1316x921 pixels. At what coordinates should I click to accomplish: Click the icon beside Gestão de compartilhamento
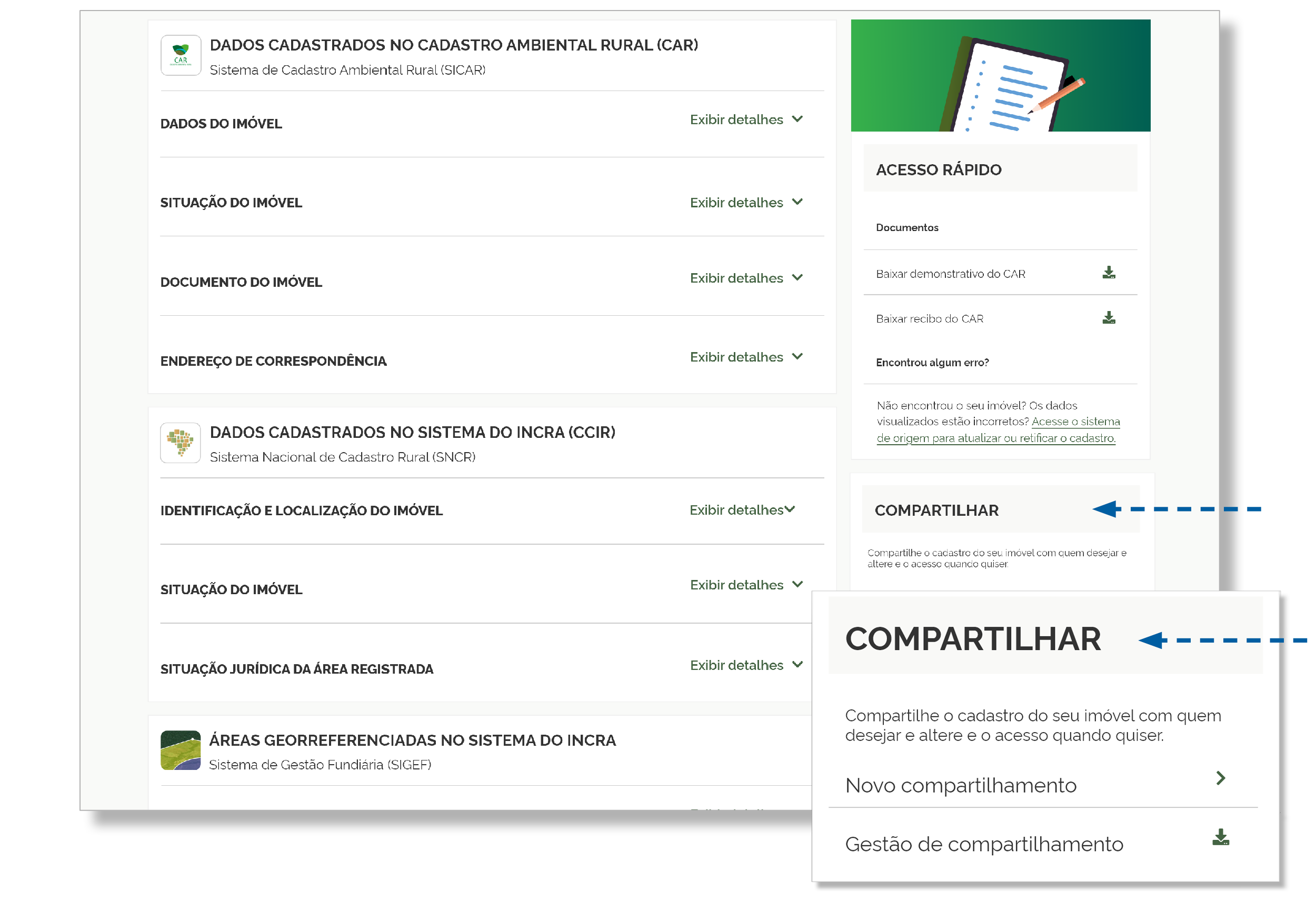tap(1220, 837)
